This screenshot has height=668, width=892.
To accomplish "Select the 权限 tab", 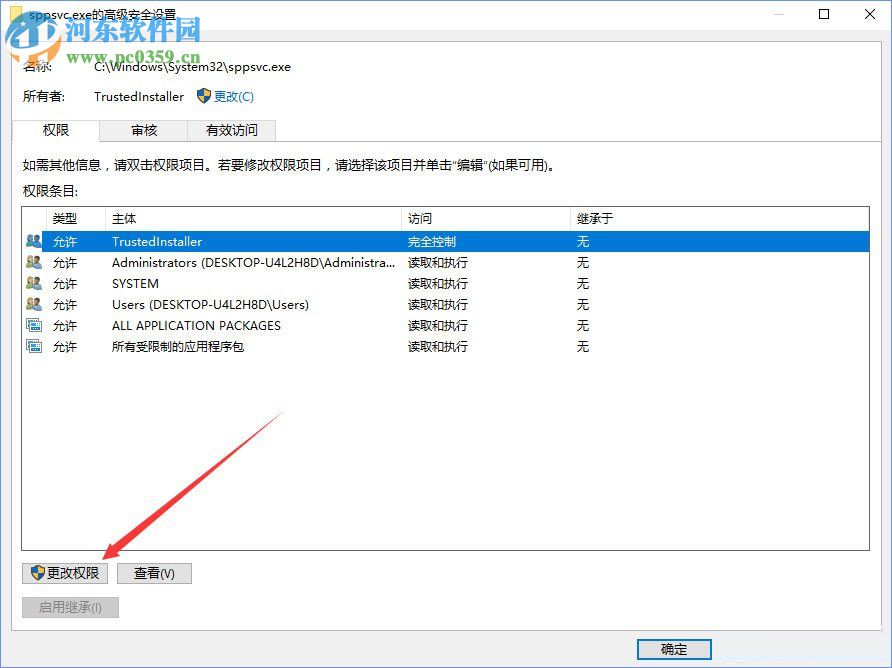I will (57, 130).
